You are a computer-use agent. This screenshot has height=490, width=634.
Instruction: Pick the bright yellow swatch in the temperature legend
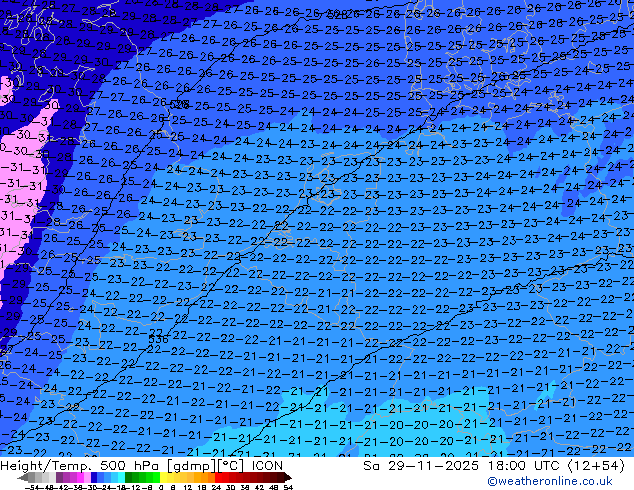[163, 478]
